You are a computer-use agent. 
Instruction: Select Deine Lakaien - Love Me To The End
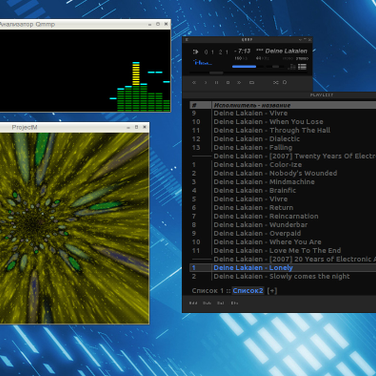283,251
